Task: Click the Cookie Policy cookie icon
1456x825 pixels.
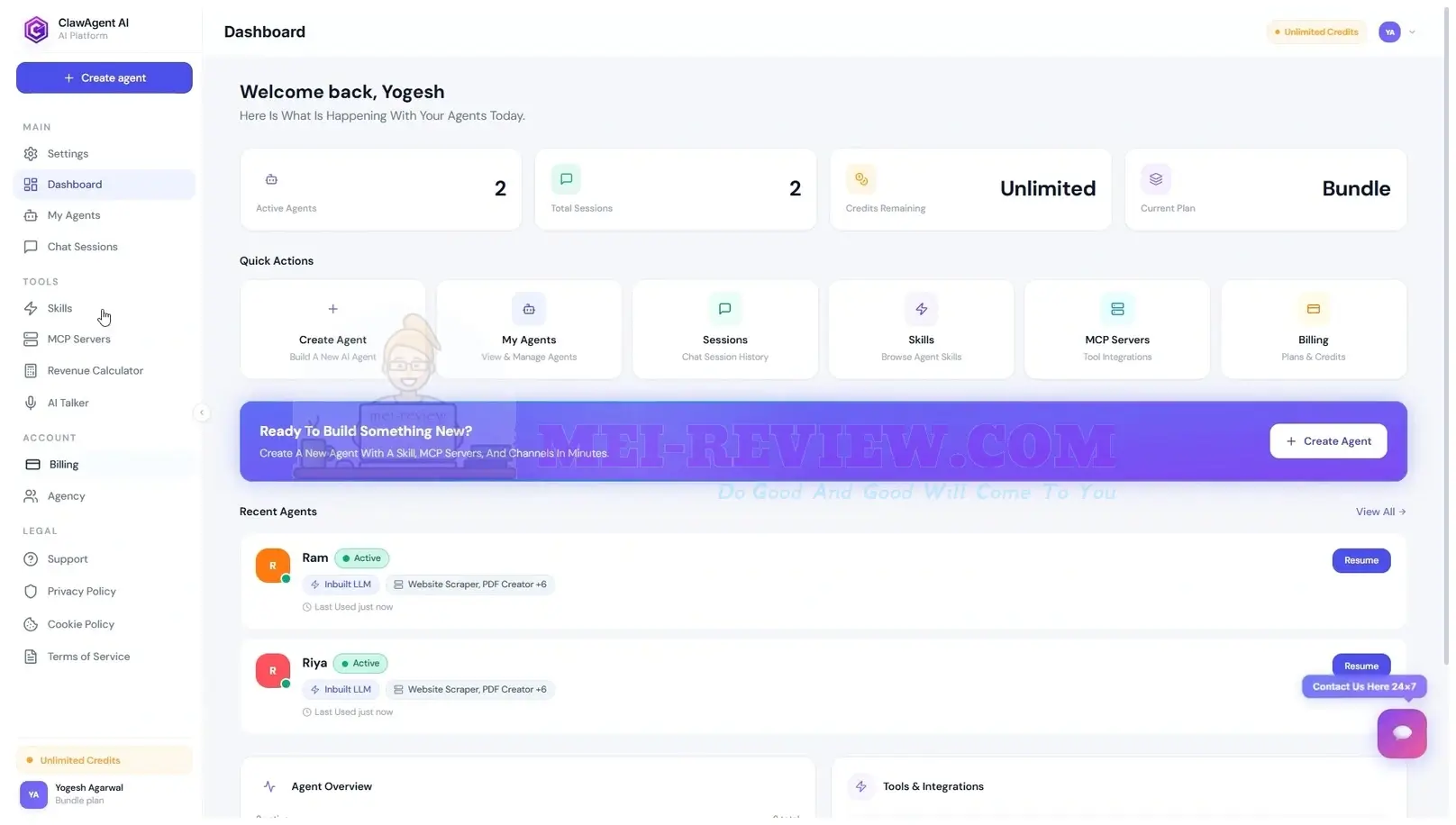Action: point(31,624)
